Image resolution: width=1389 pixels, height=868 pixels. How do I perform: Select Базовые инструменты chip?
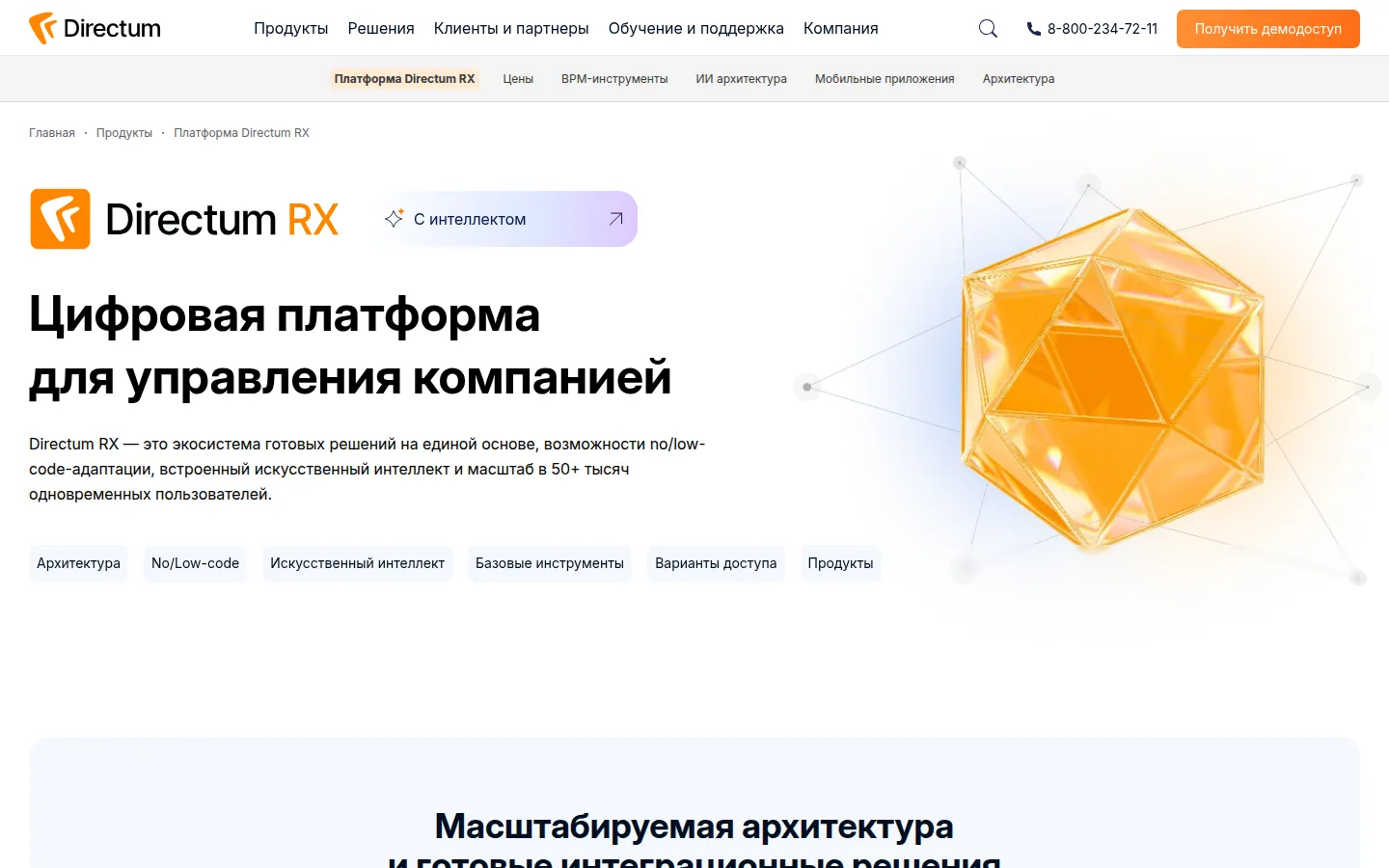pos(550,563)
